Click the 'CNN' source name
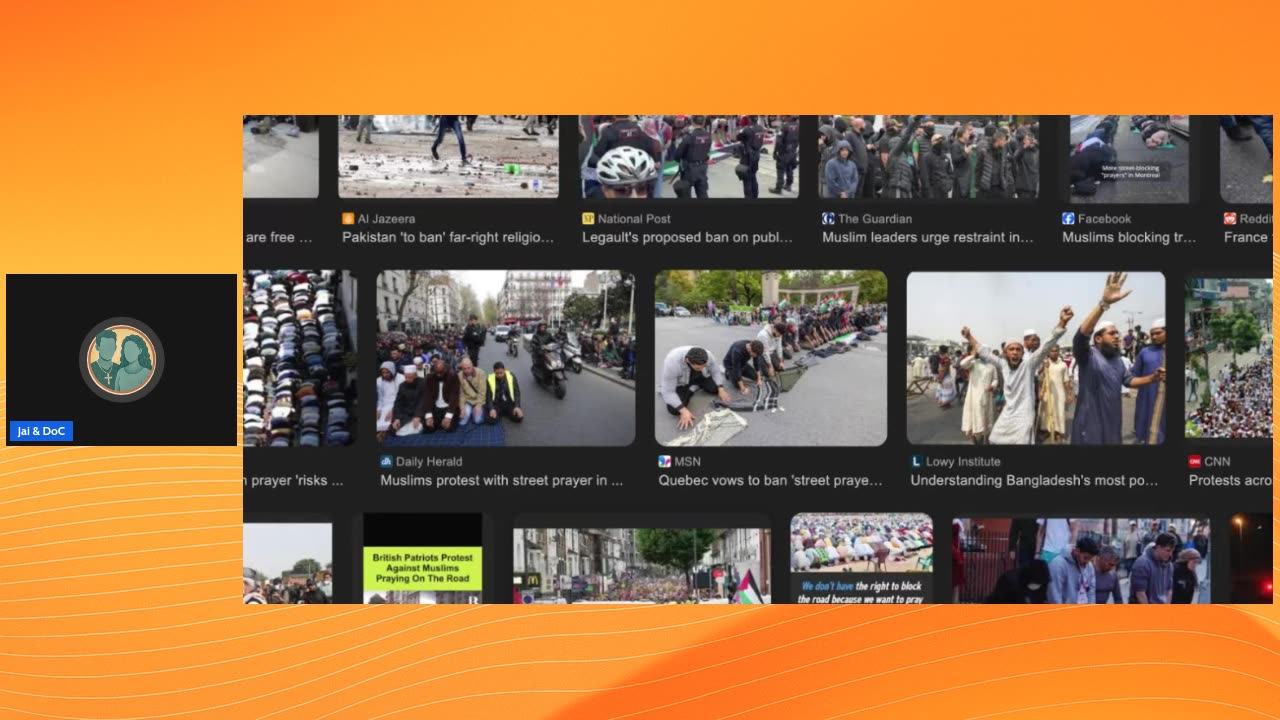 1217,461
